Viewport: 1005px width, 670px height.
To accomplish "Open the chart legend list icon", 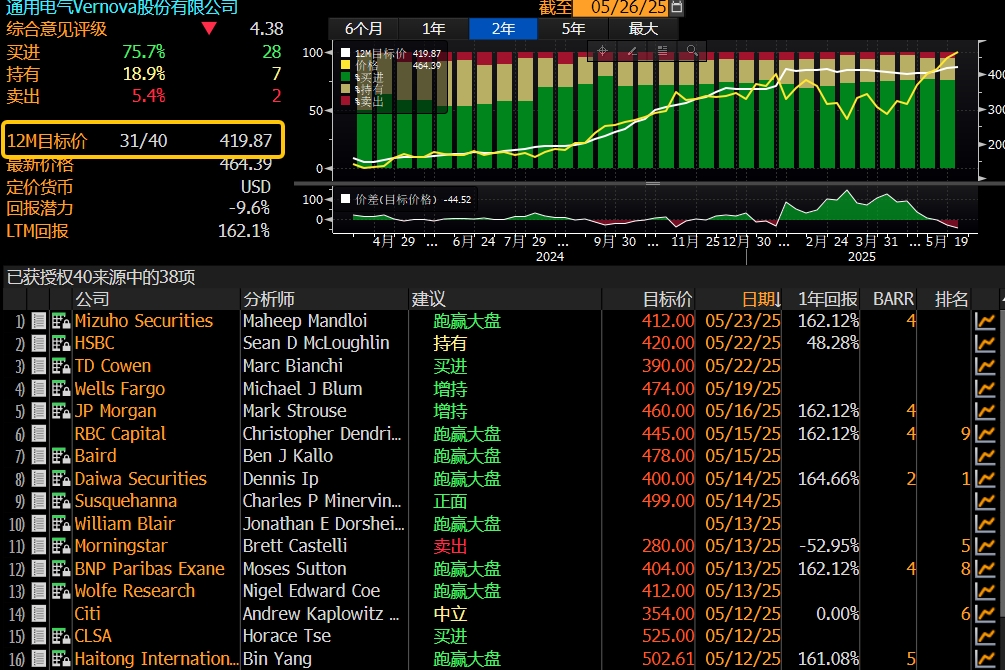I will tap(662, 51).
